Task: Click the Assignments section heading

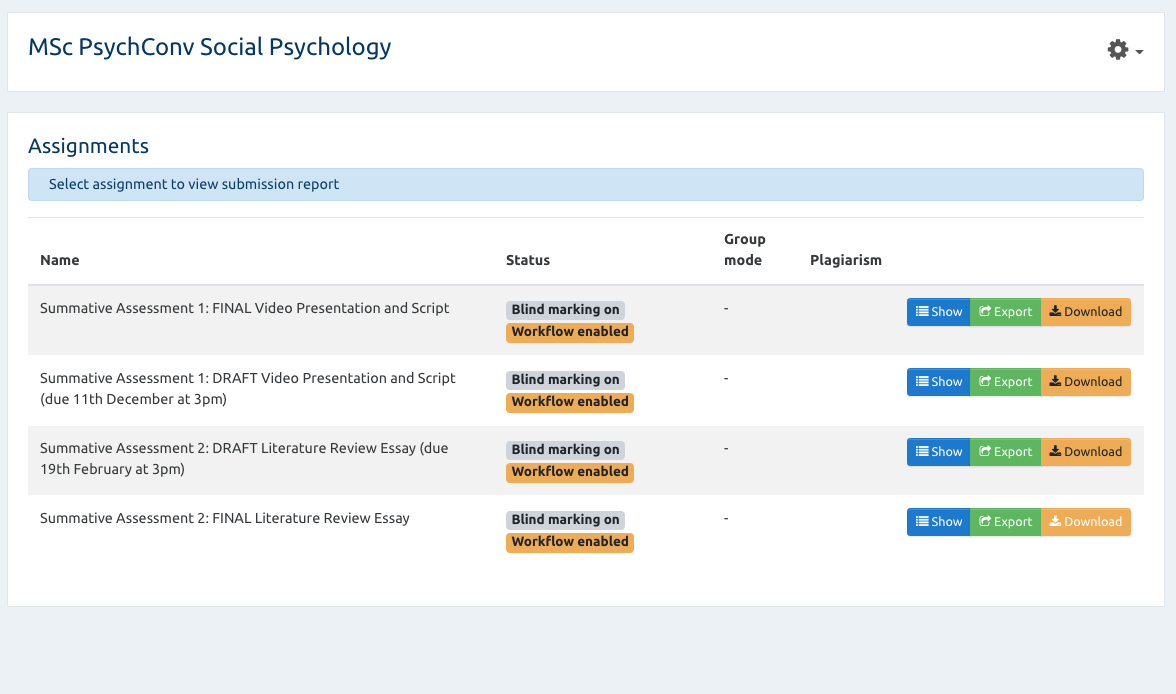Action: pyautogui.click(x=88, y=146)
